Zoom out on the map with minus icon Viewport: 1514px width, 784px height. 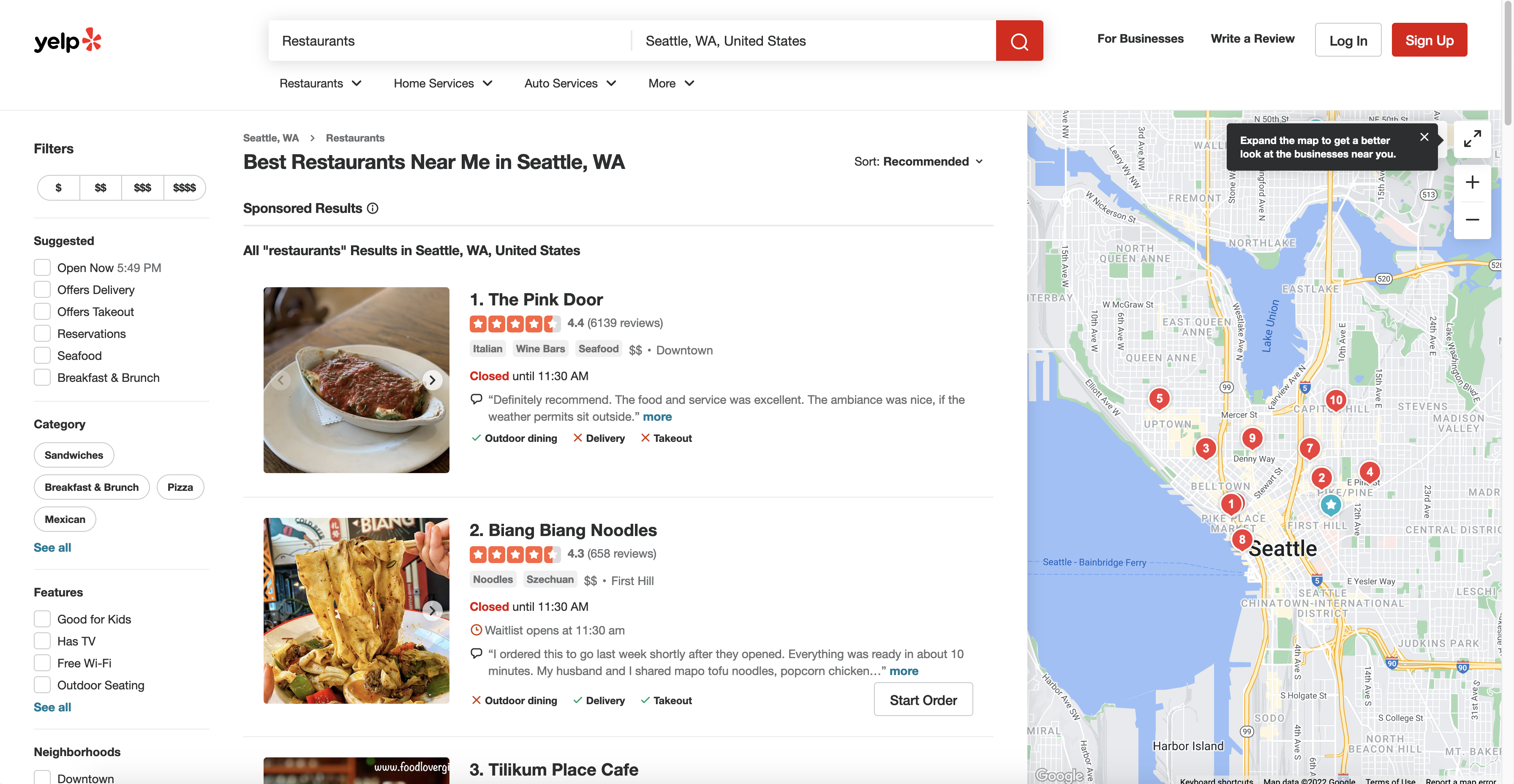pos(1472,219)
